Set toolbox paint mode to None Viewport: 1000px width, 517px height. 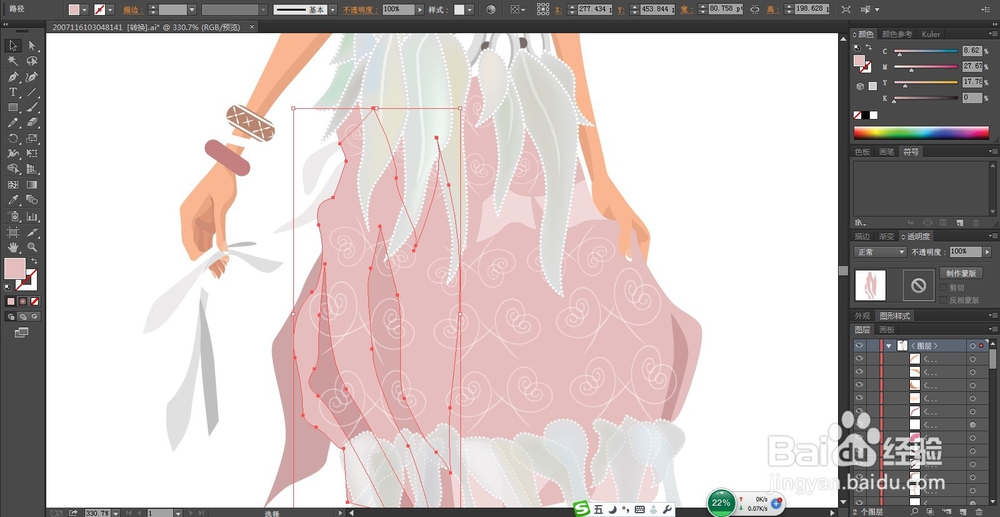(x=35, y=301)
